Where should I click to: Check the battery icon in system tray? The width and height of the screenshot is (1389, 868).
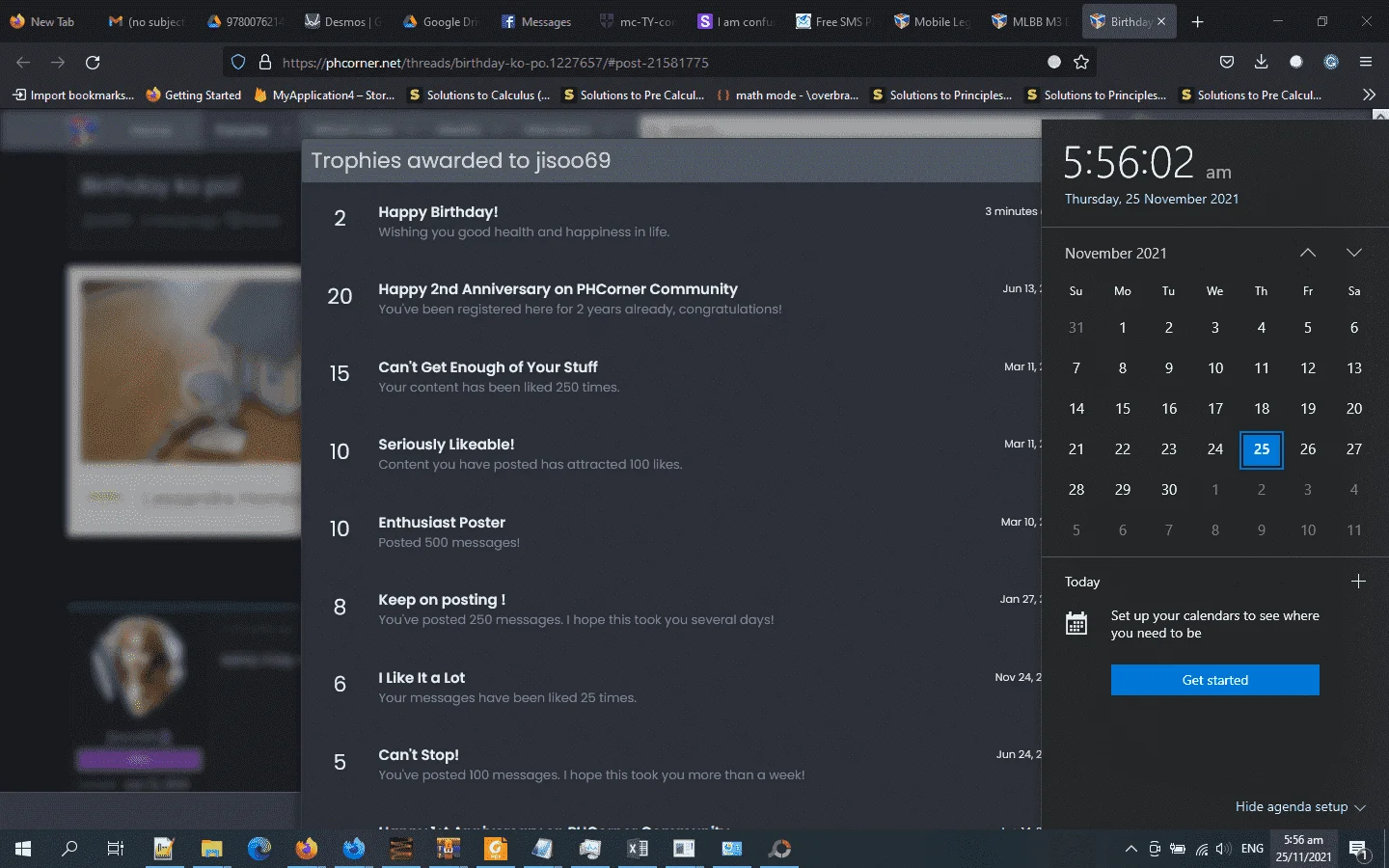(x=1178, y=849)
